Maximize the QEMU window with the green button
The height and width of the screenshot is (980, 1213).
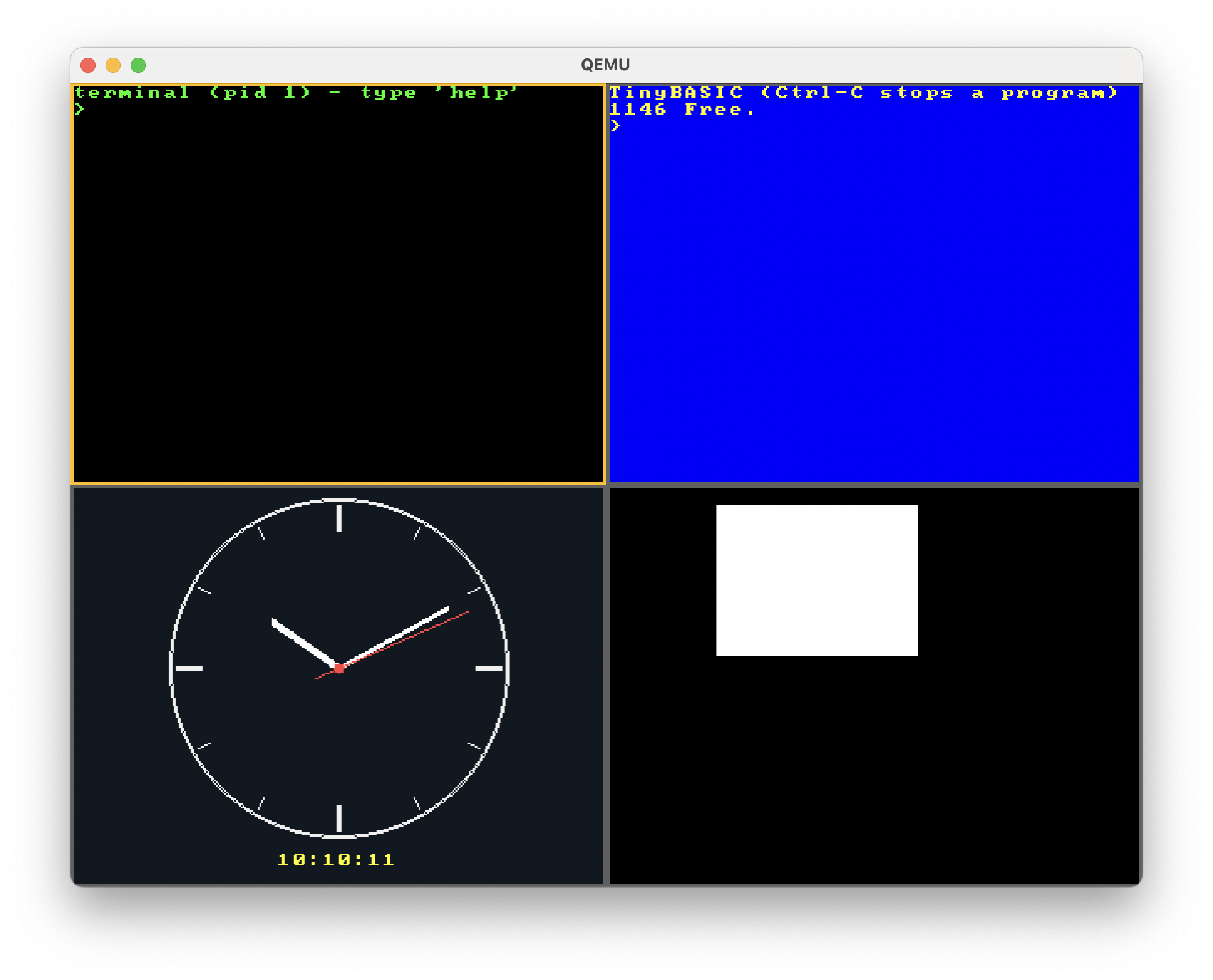click(138, 65)
